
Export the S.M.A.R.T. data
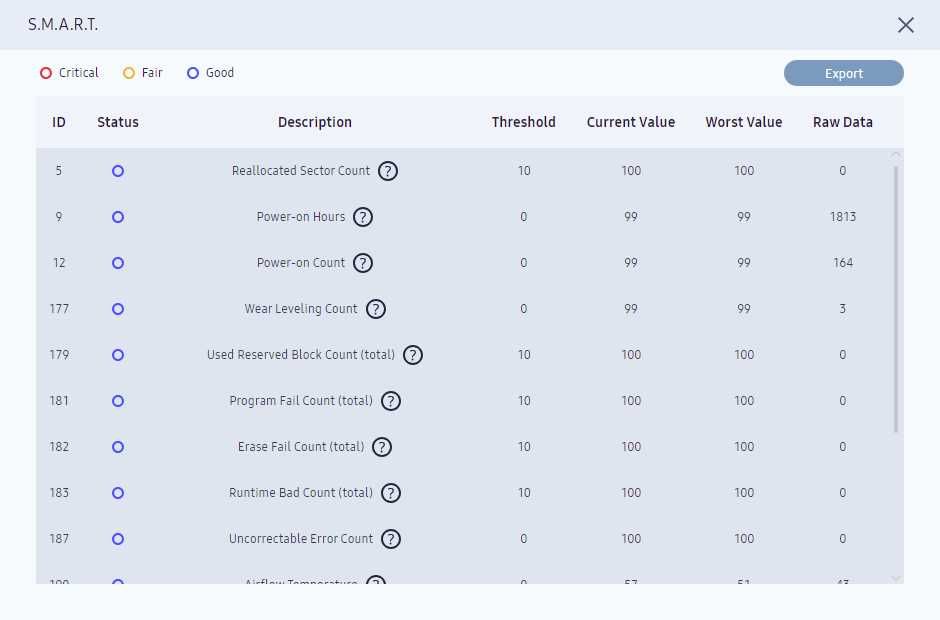pyautogui.click(x=843, y=73)
